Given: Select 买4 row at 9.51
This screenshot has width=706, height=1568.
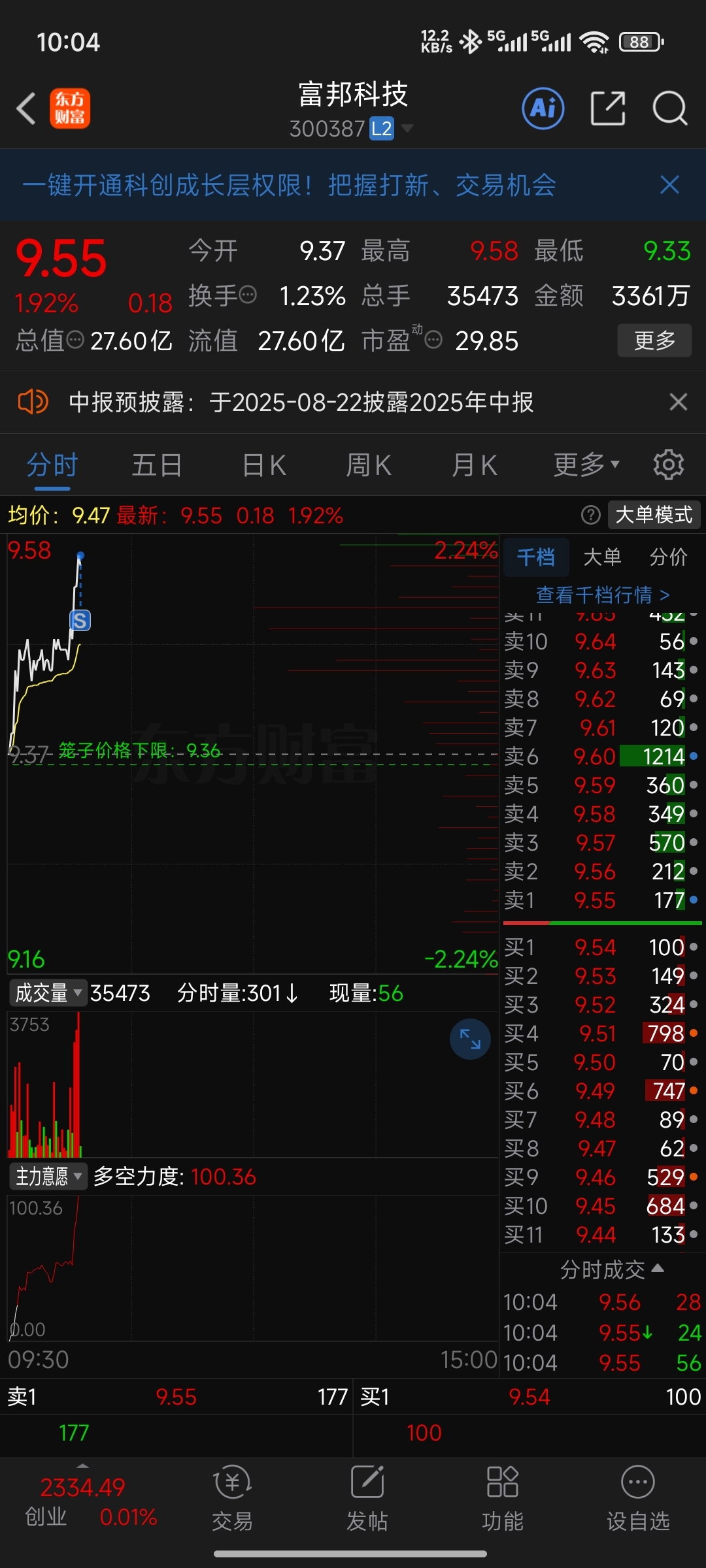Looking at the screenshot, I should pos(601,1034).
